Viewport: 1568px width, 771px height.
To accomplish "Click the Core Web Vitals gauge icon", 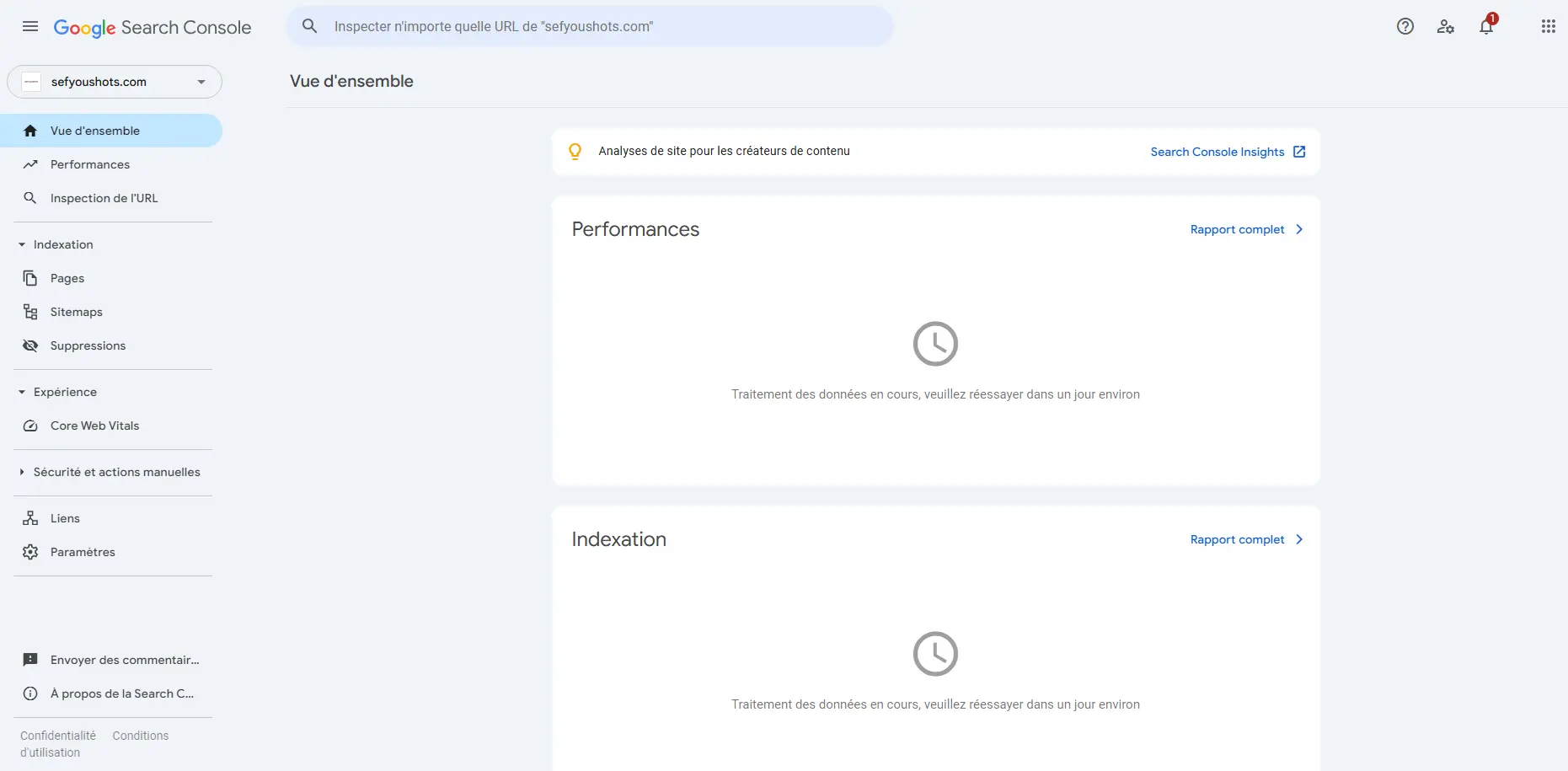I will (30, 426).
